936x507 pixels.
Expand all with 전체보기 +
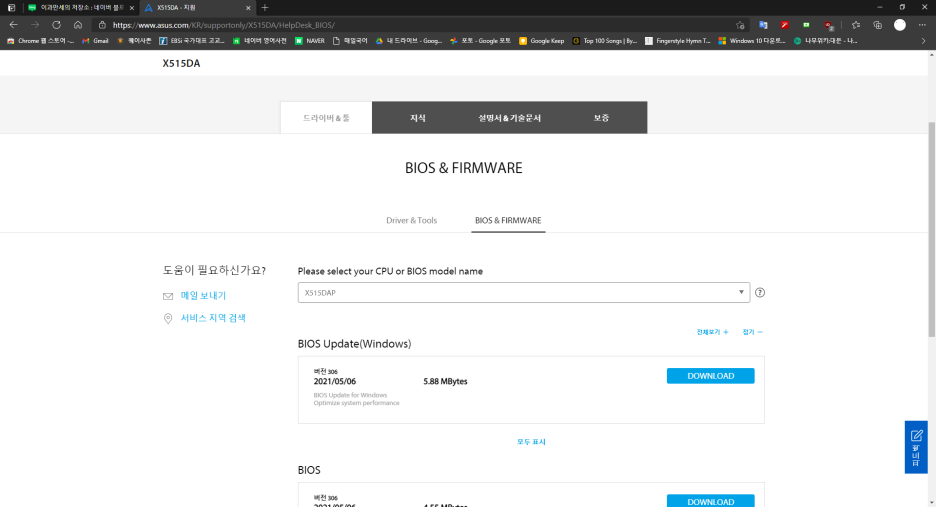pyautogui.click(x=712, y=332)
